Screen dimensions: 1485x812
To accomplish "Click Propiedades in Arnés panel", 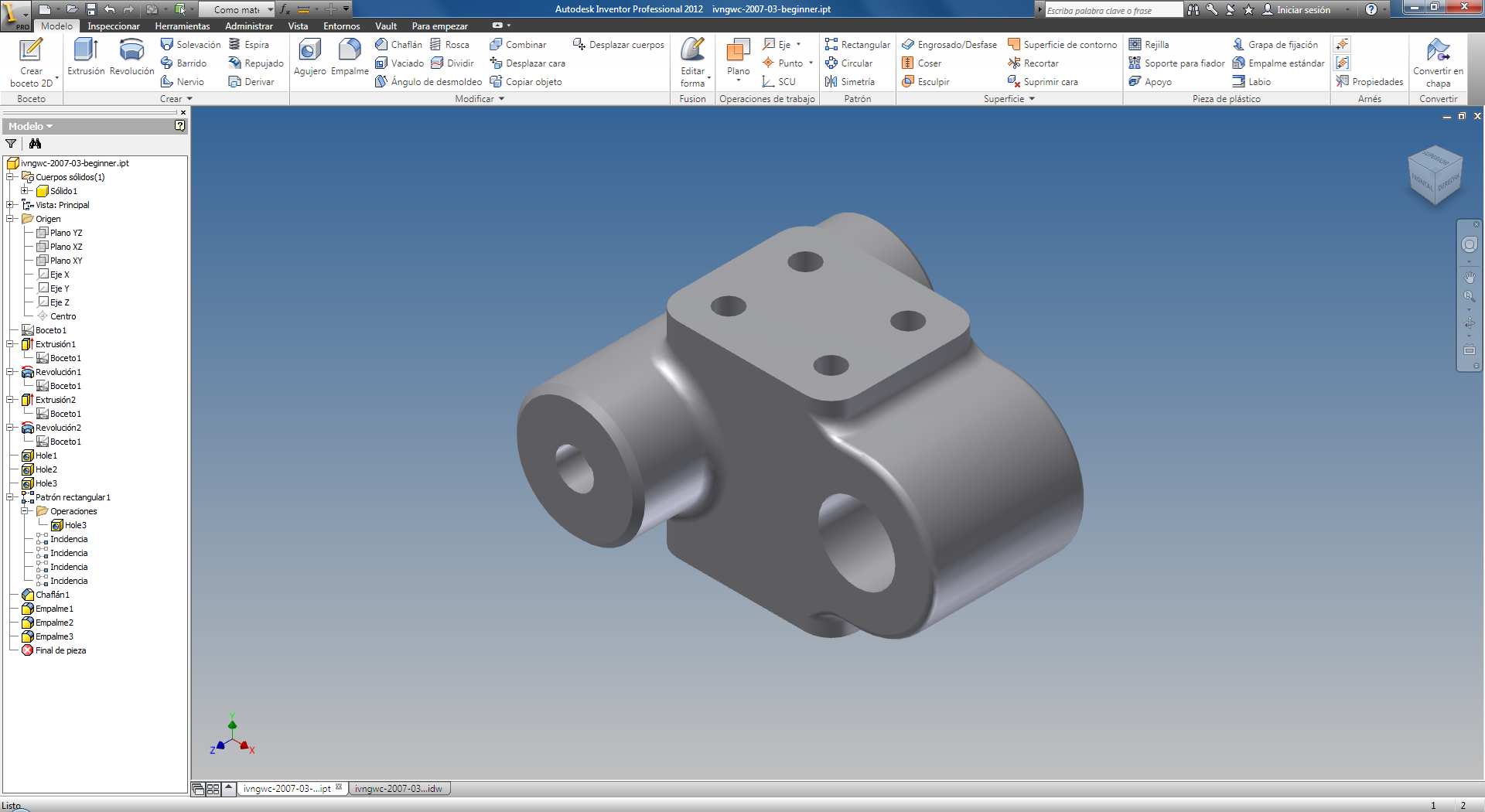I will (1370, 82).
